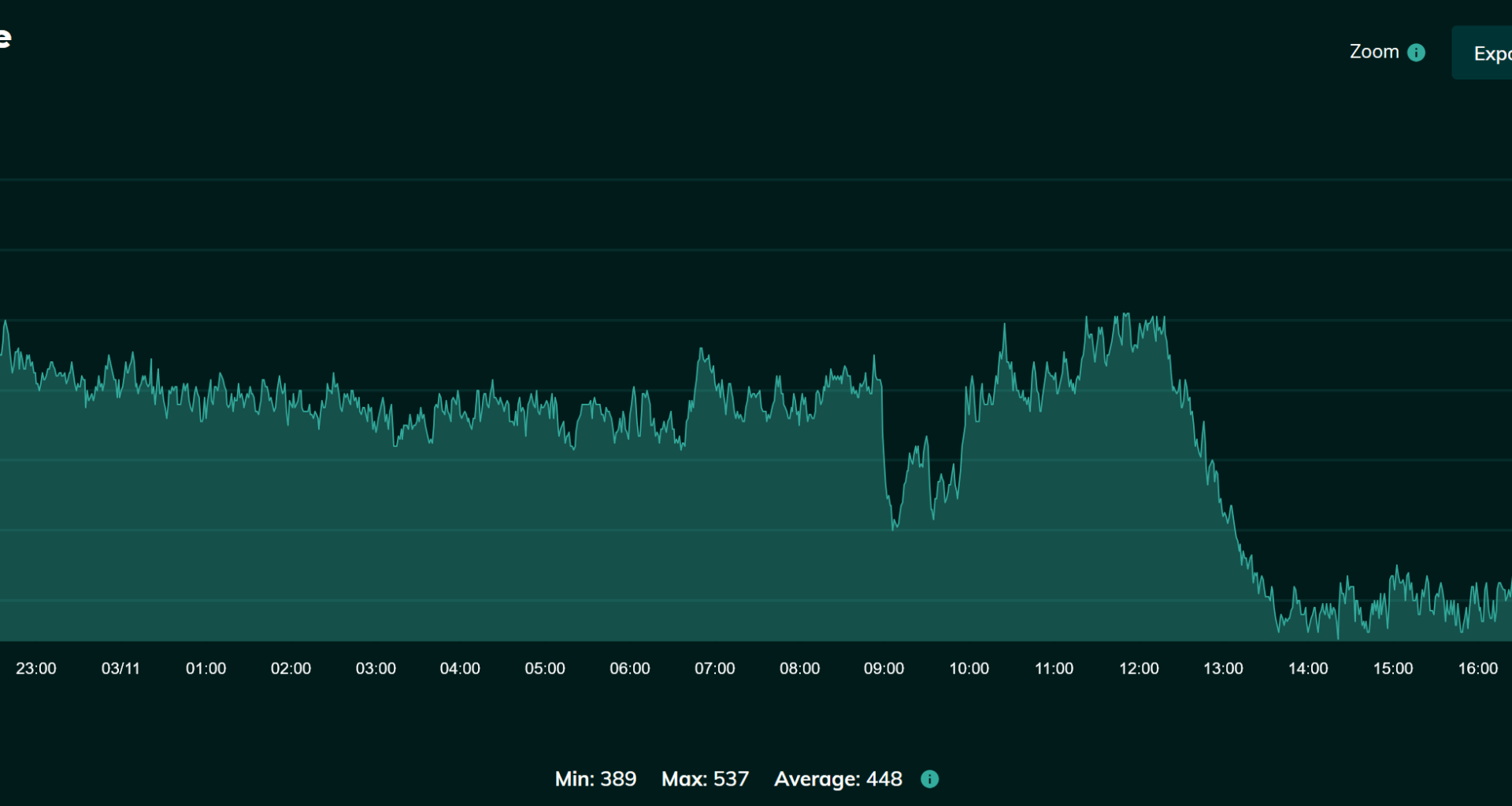Screen dimensions: 1512x806
Task: Click the Zoom label text
Action: (x=1373, y=52)
